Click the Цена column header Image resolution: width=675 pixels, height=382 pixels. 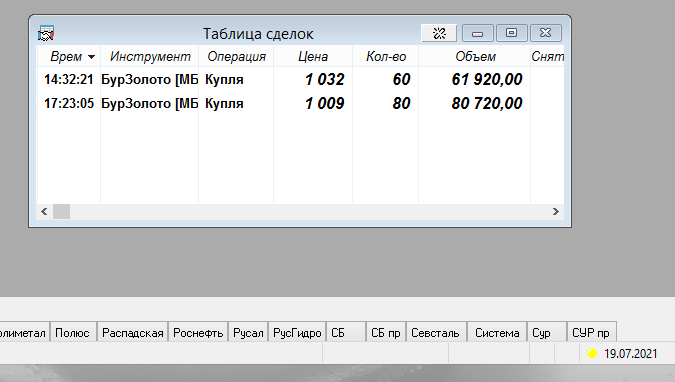(x=313, y=56)
